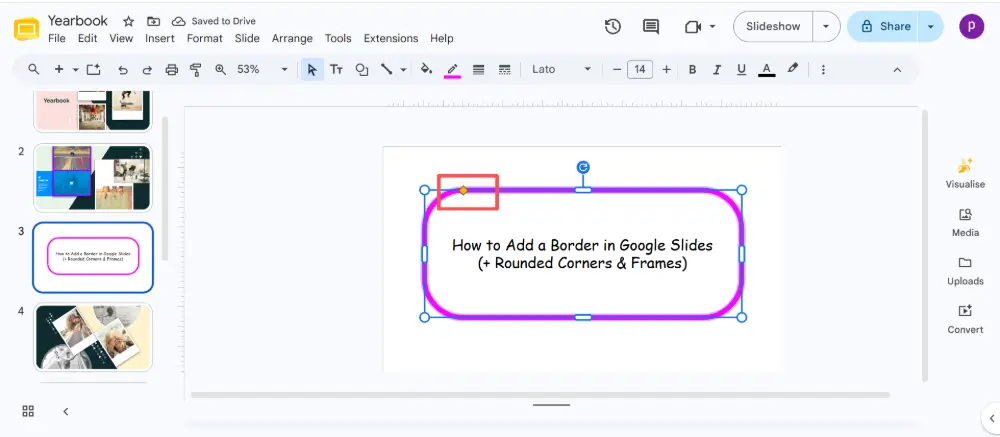
Task: Open the Tools menu
Action: tap(338, 38)
